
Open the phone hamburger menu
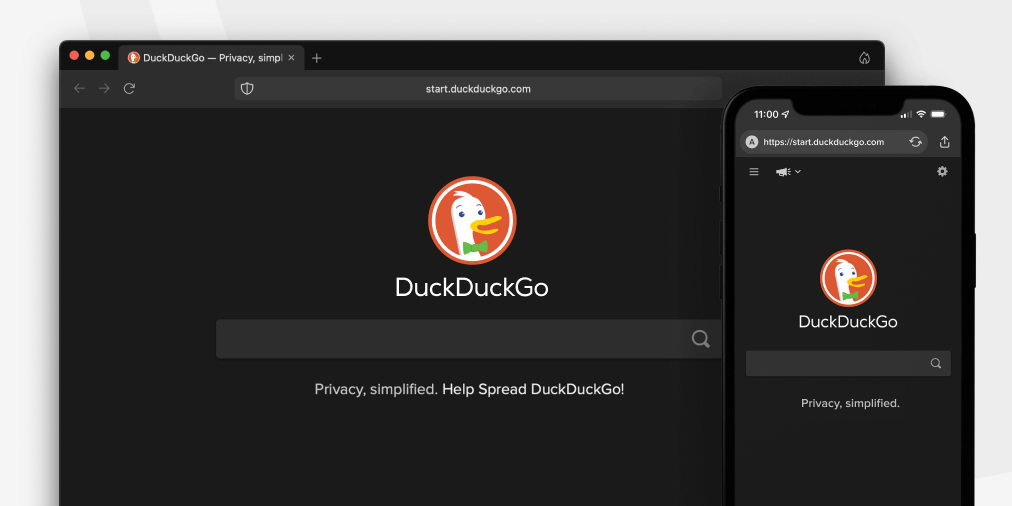click(x=754, y=172)
